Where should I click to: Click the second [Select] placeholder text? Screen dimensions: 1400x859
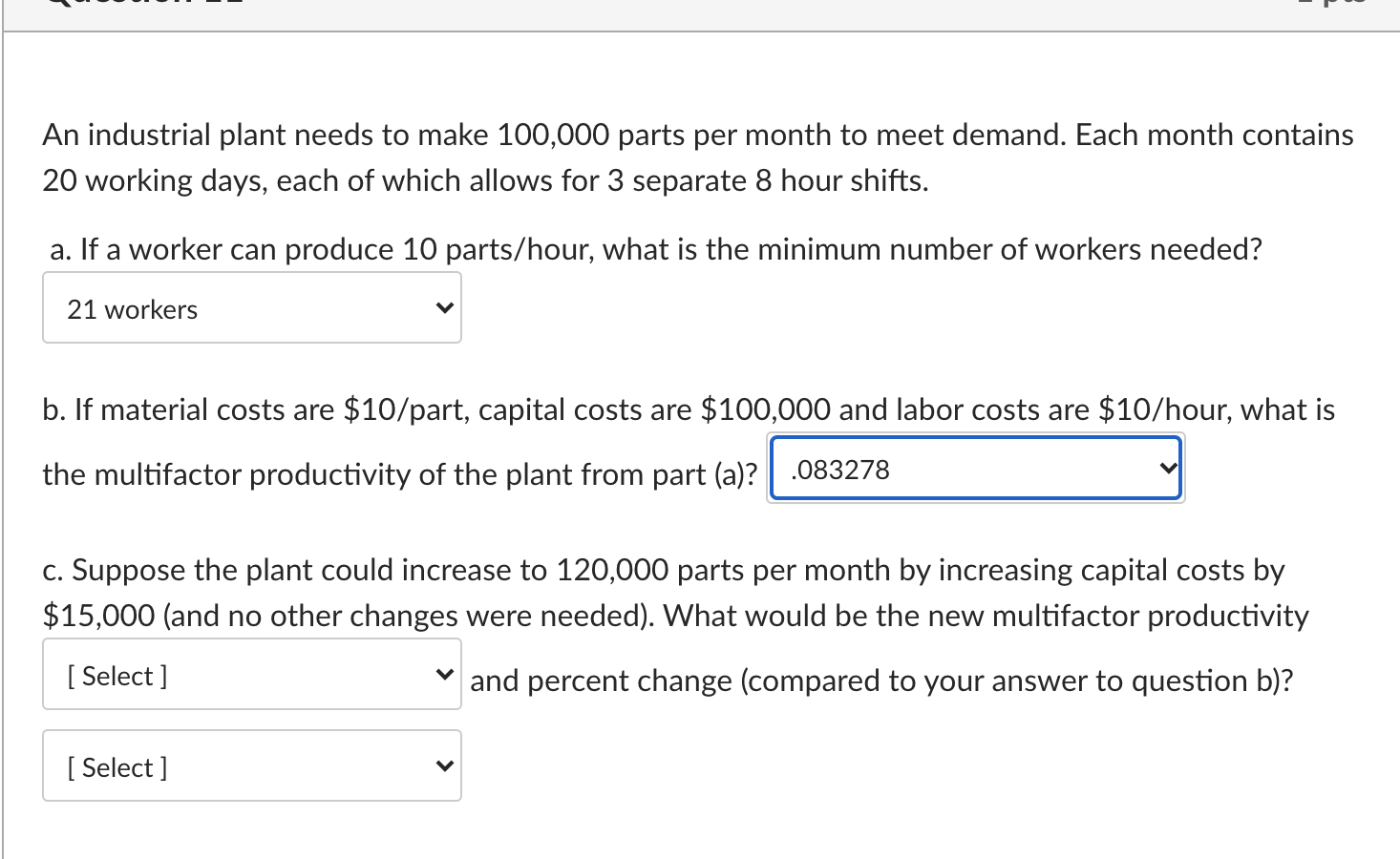pyautogui.click(x=116, y=766)
